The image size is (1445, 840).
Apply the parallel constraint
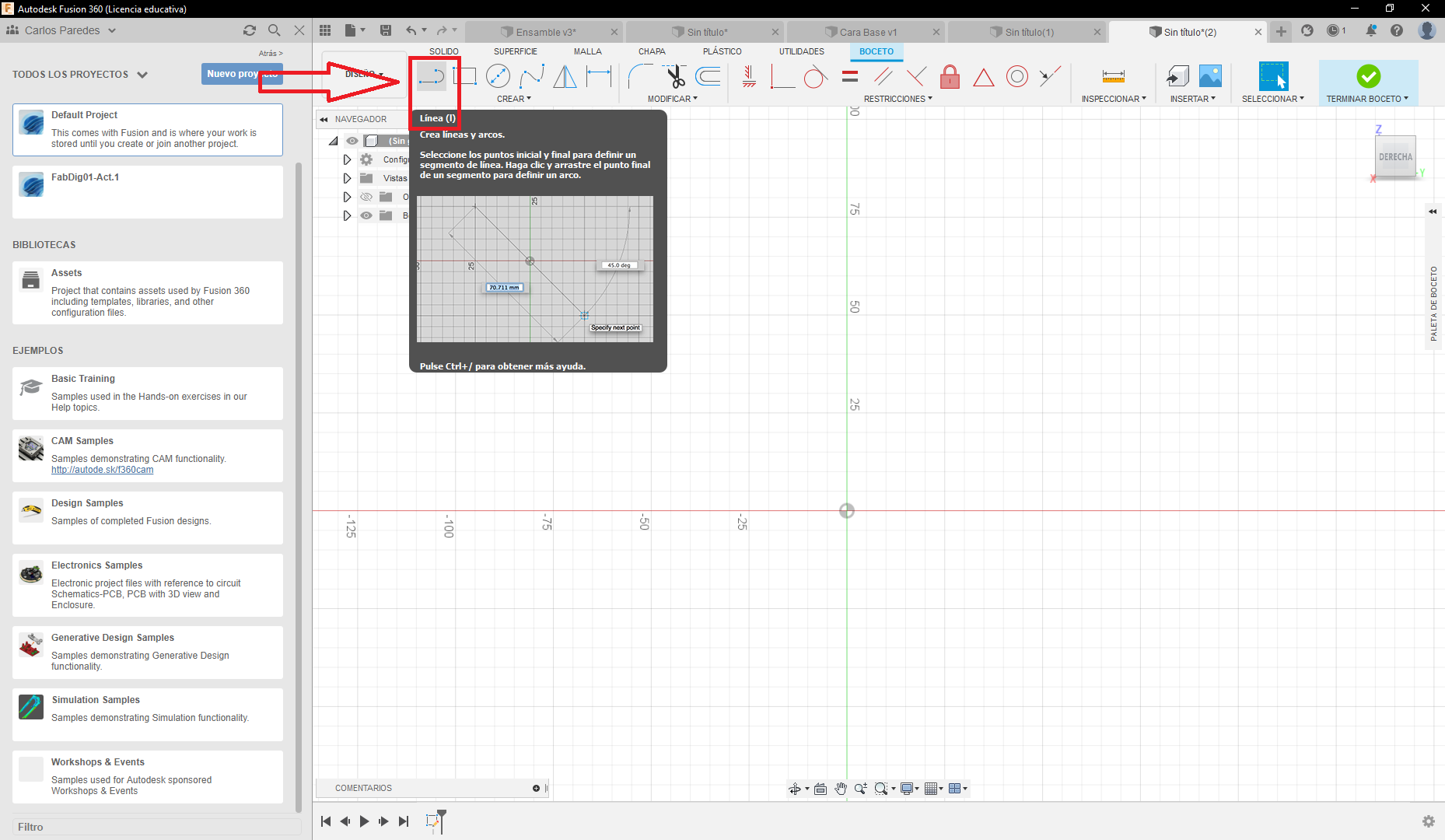tap(883, 76)
